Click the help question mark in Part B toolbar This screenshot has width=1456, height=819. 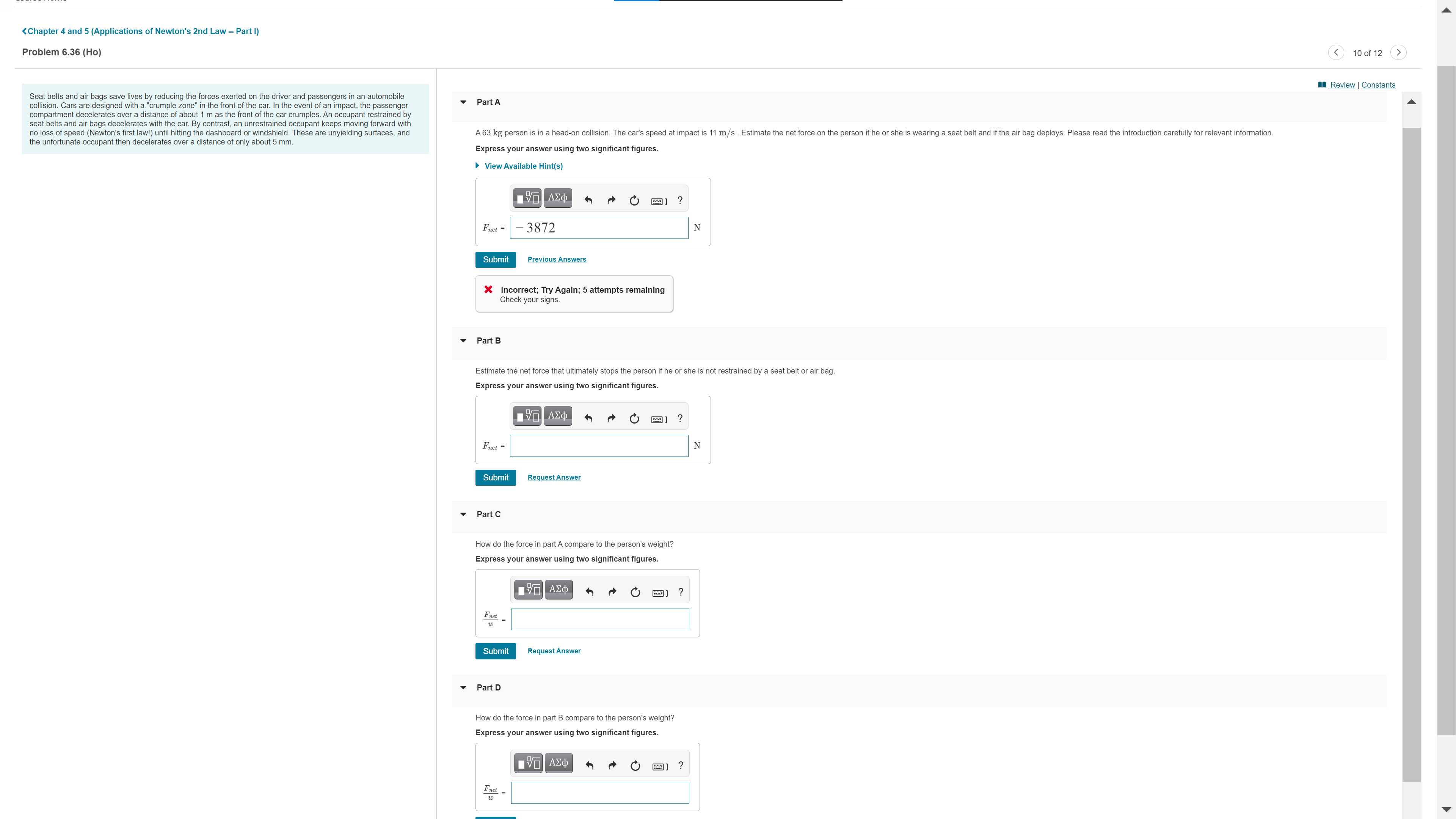click(x=680, y=418)
